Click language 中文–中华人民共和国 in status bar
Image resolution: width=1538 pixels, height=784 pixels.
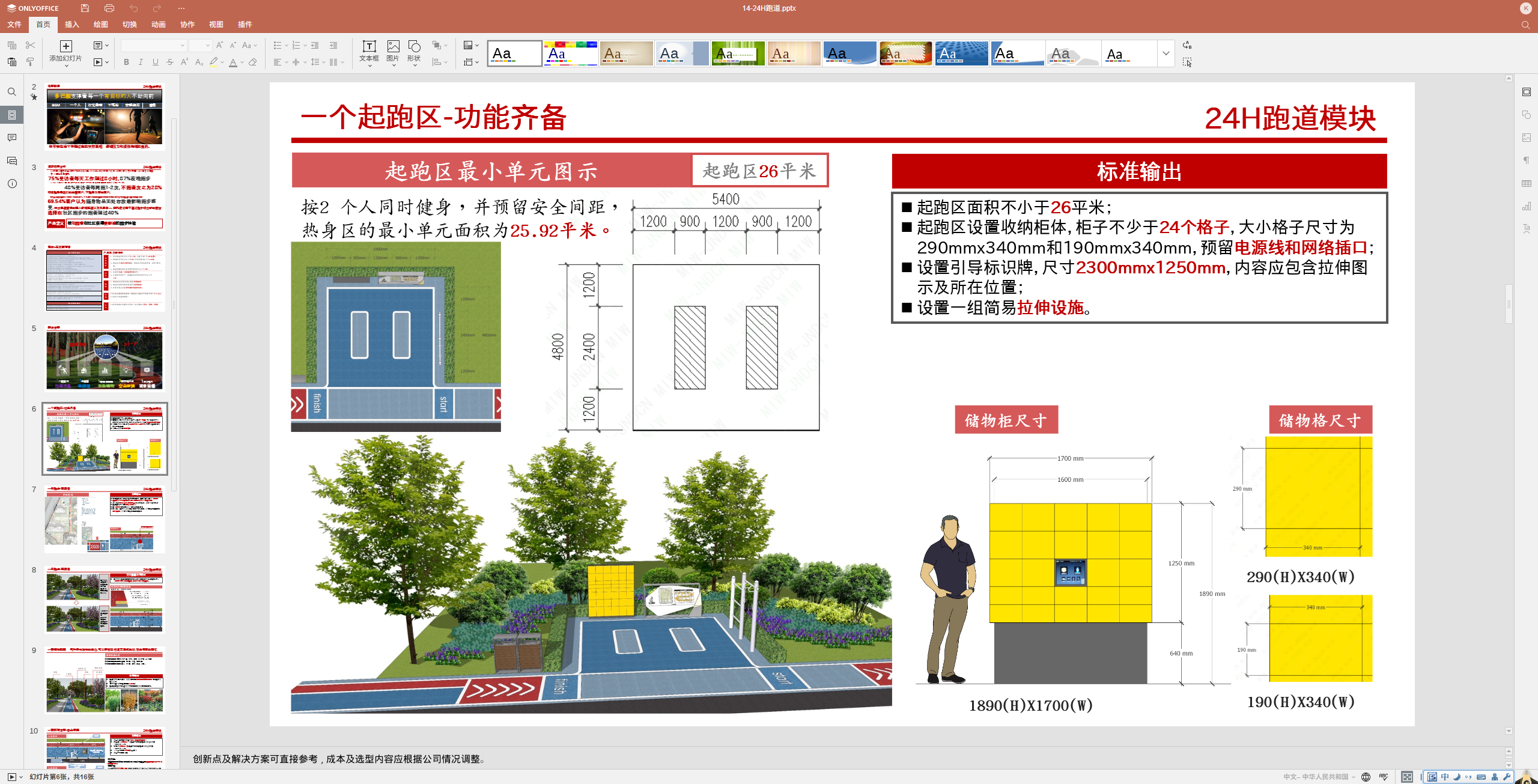[x=1316, y=777]
